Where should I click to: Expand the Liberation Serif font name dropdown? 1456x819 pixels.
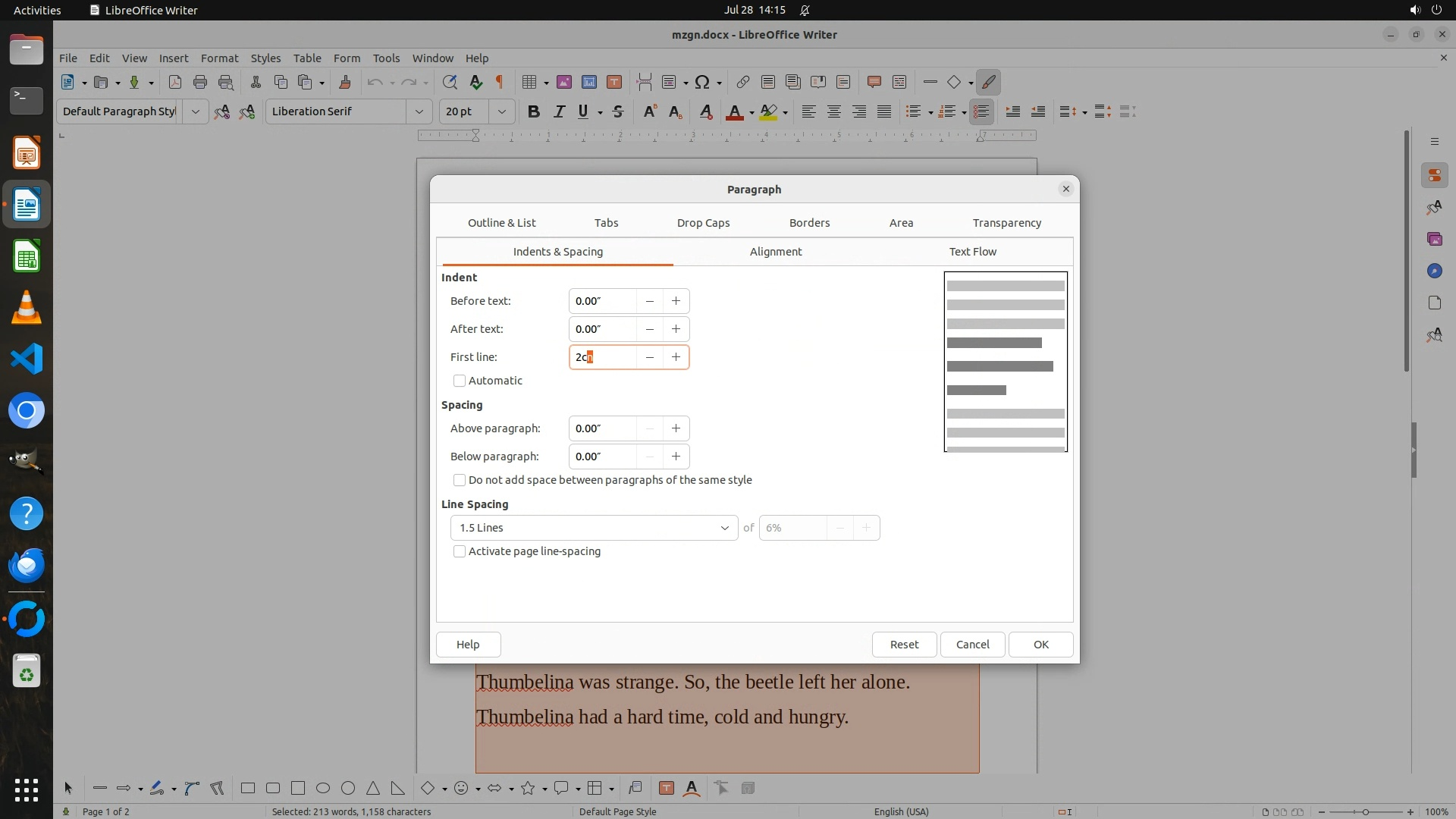pyautogui.click(x=419, y=111)
